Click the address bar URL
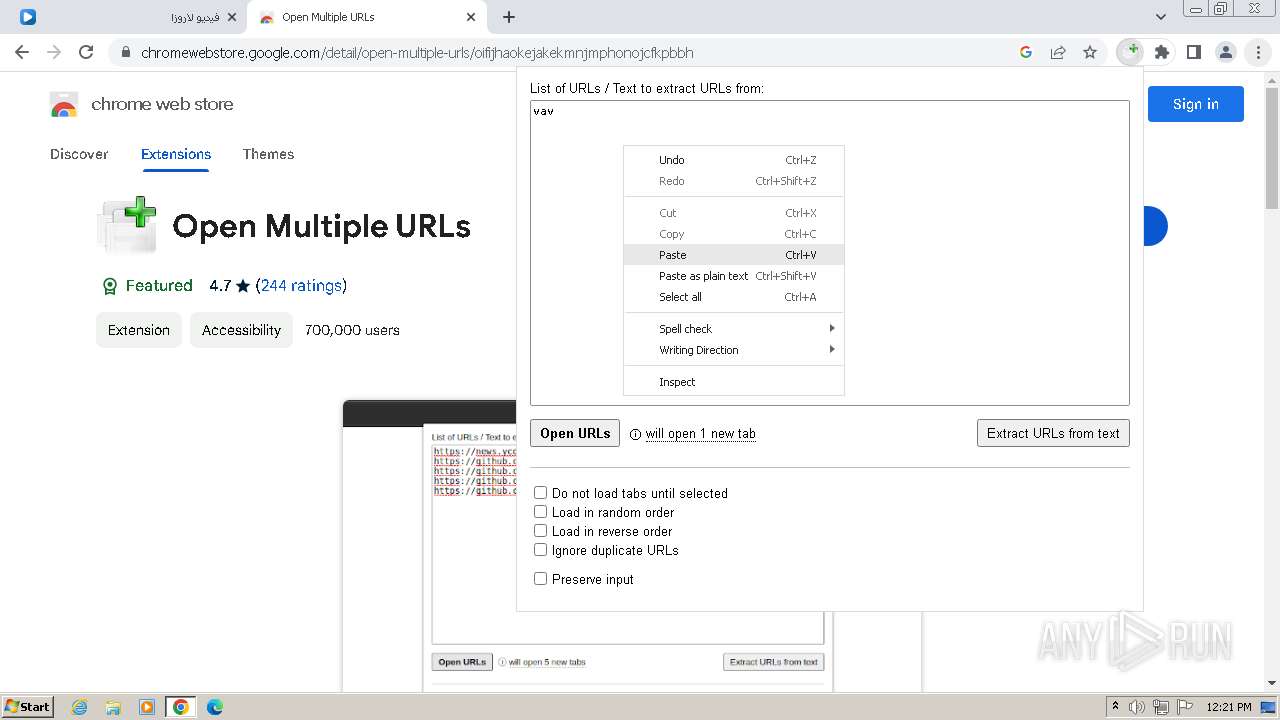 [x=417, y=52]
